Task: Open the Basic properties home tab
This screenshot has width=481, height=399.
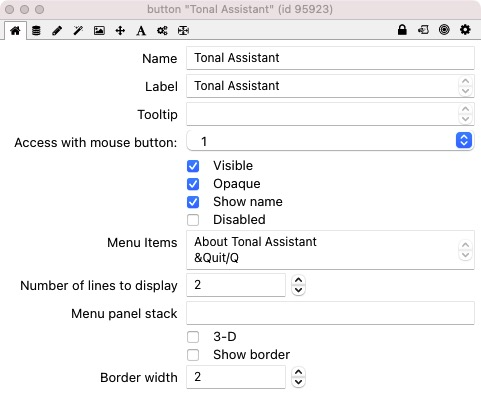Action: pyautogui.click(x=15, y=31)
